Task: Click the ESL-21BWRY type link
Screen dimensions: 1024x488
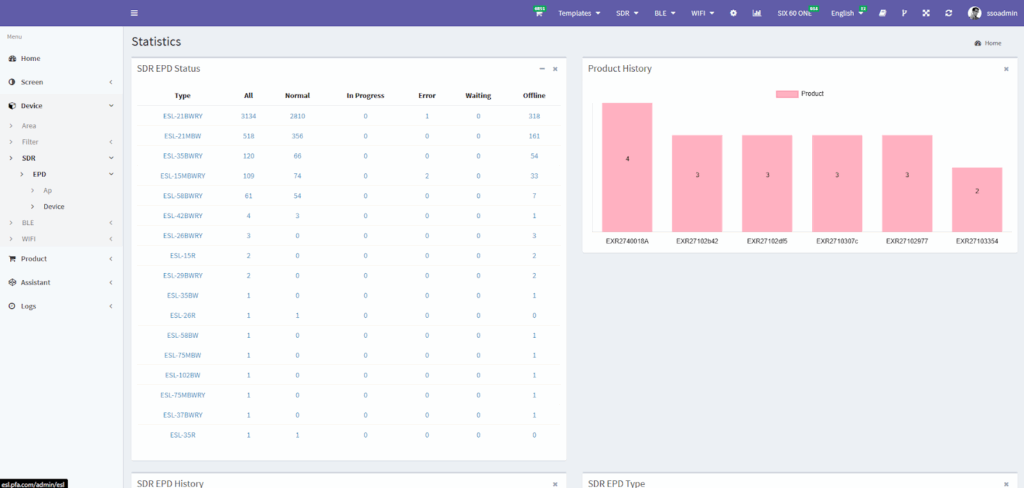Action: 182,116
